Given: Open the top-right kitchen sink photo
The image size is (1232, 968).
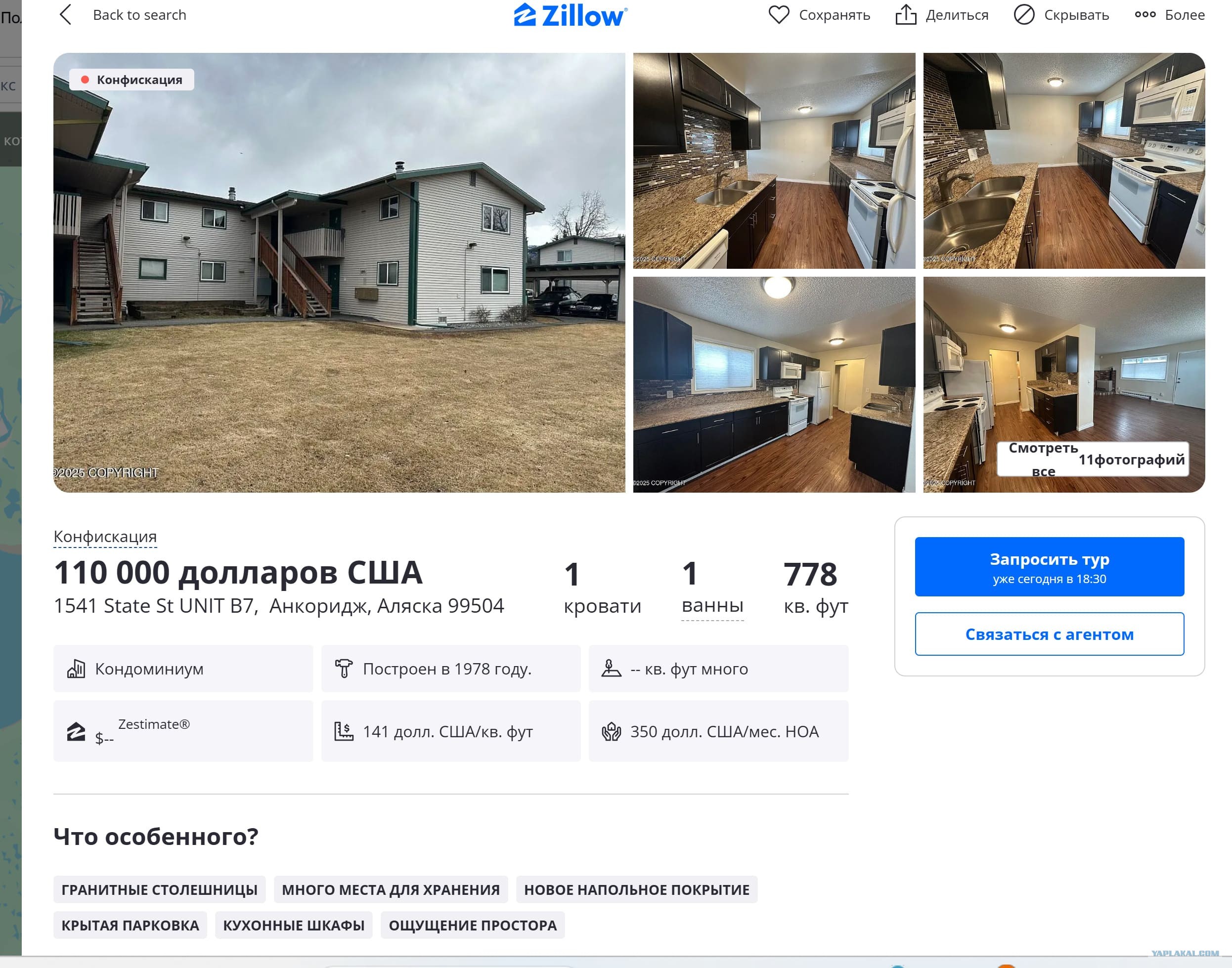Looking at the screenshot, I should pyautogui.click(x=1063, y=161).
